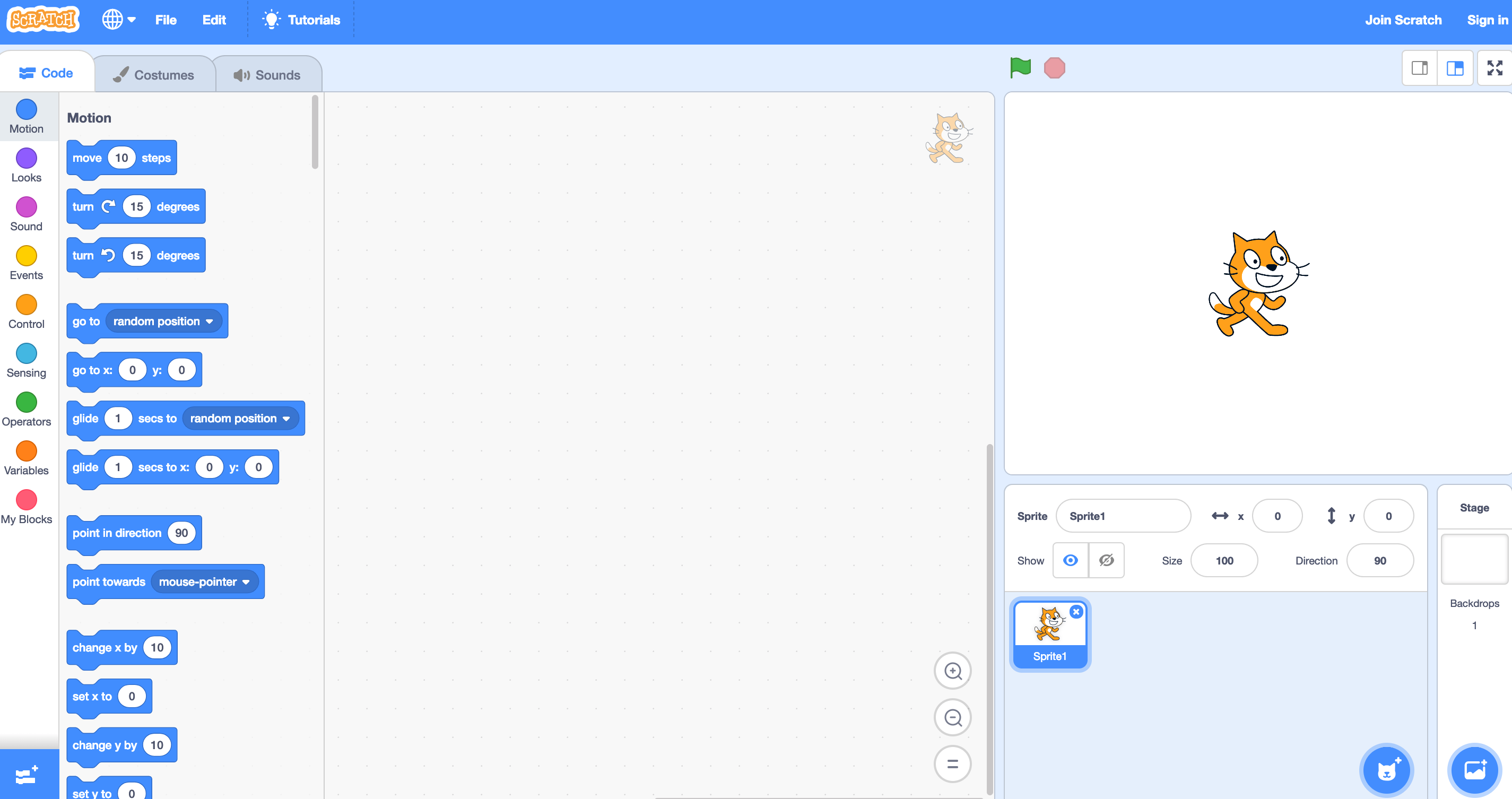This screenshot has height=799, width=1512.
Task: Enter full screen stage mode
Action: (x=1494, y=68)
